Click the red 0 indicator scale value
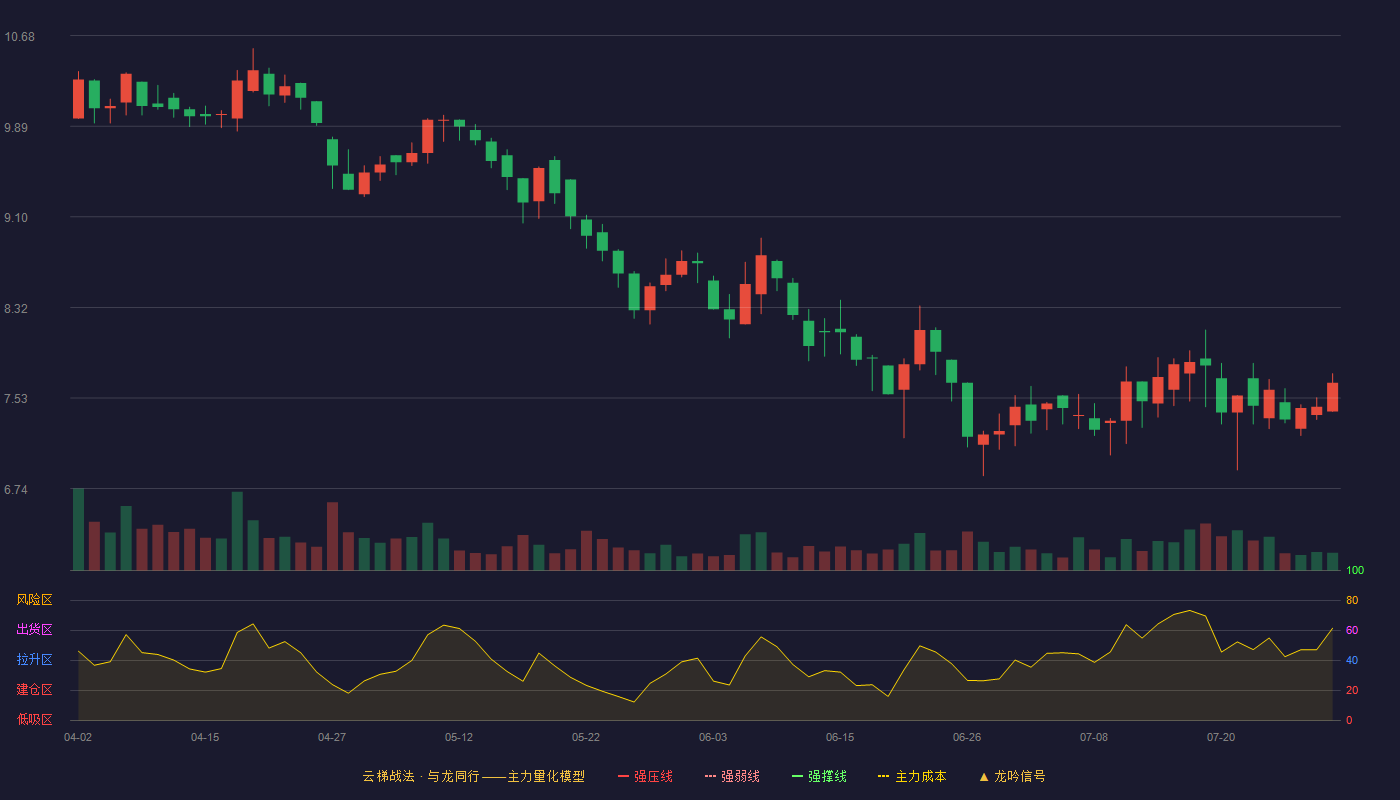Viewport: 1400px width, 800px height. pos(1349,720)
